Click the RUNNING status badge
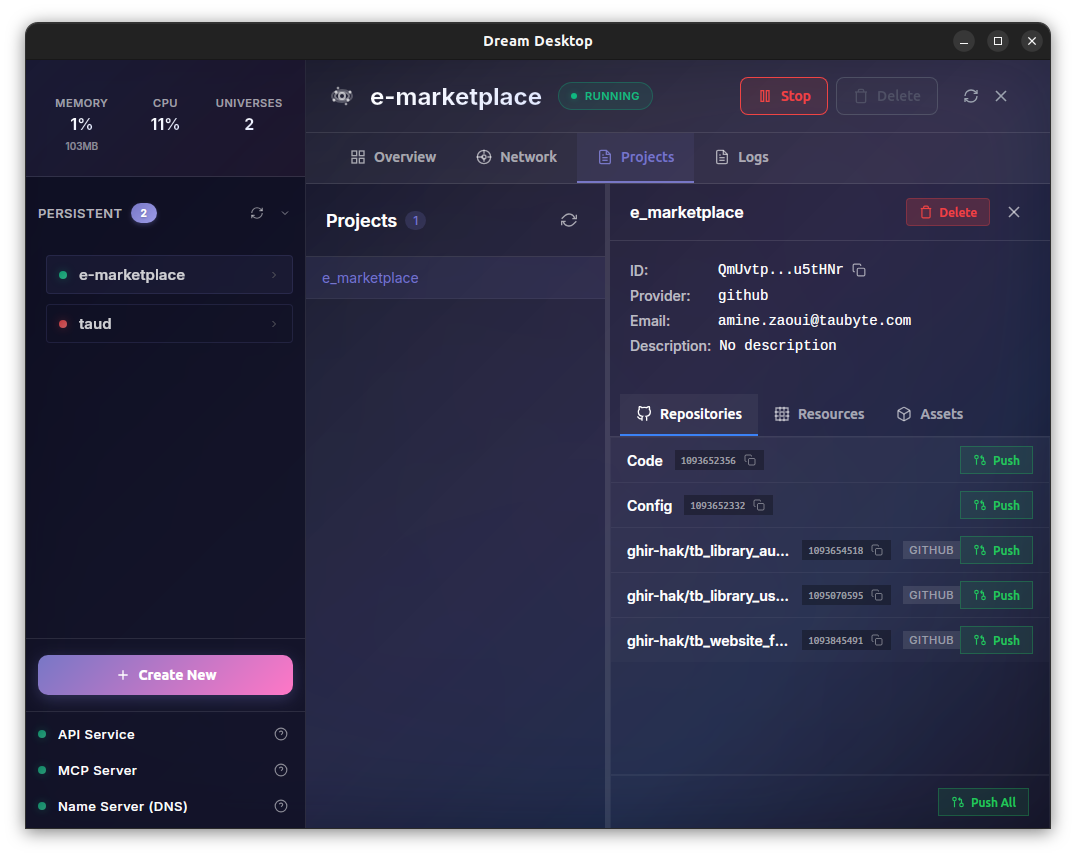Viewport: 1076px width, 857px height. tap(605, 96)
